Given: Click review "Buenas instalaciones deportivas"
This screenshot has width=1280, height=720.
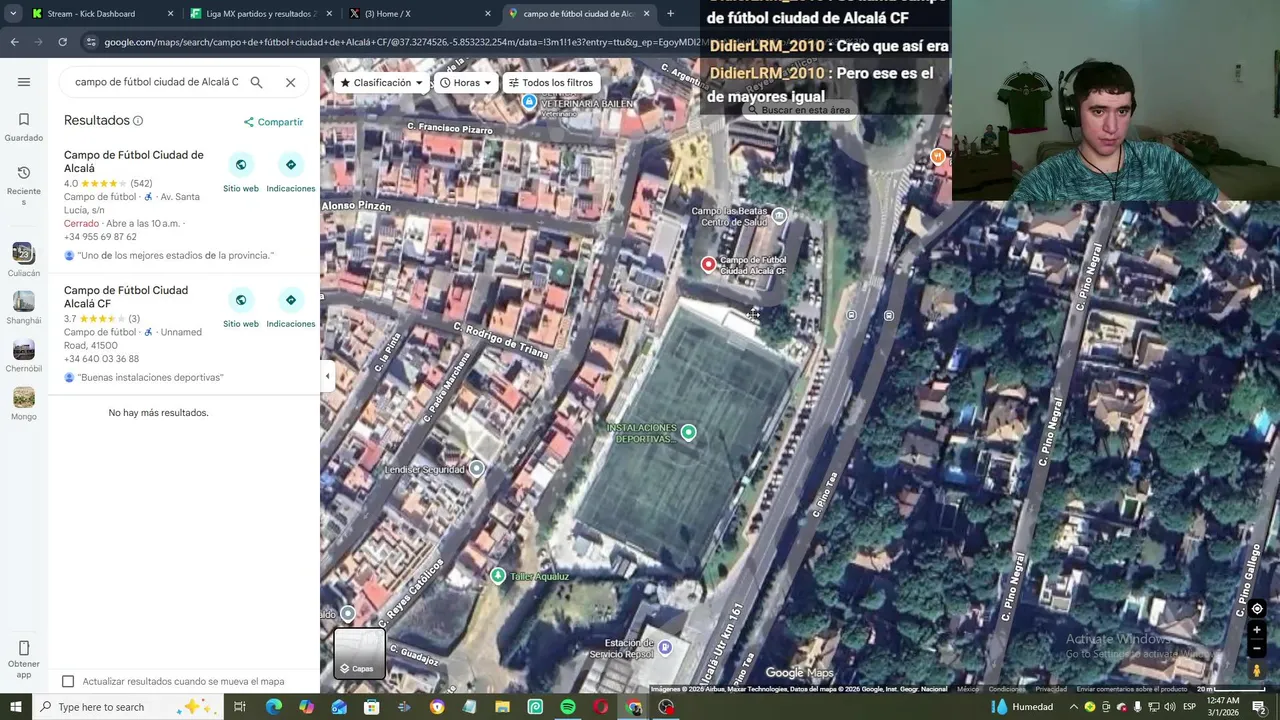Looking at the screenshot, I should pyautogui.click(x=150, y=378).
